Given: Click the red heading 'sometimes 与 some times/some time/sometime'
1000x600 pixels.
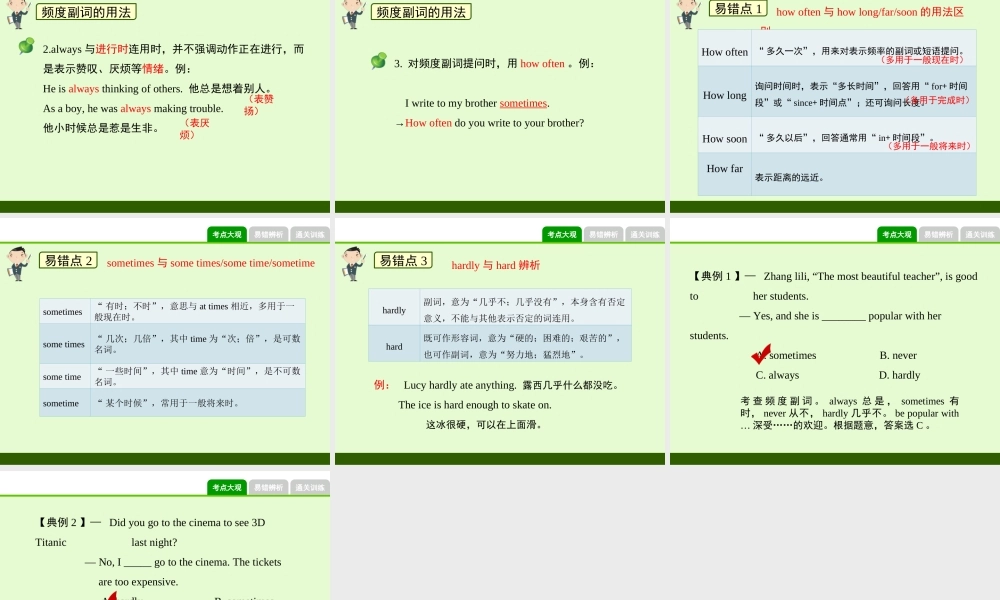Looking at the screenshot, I should coord(210,263).
